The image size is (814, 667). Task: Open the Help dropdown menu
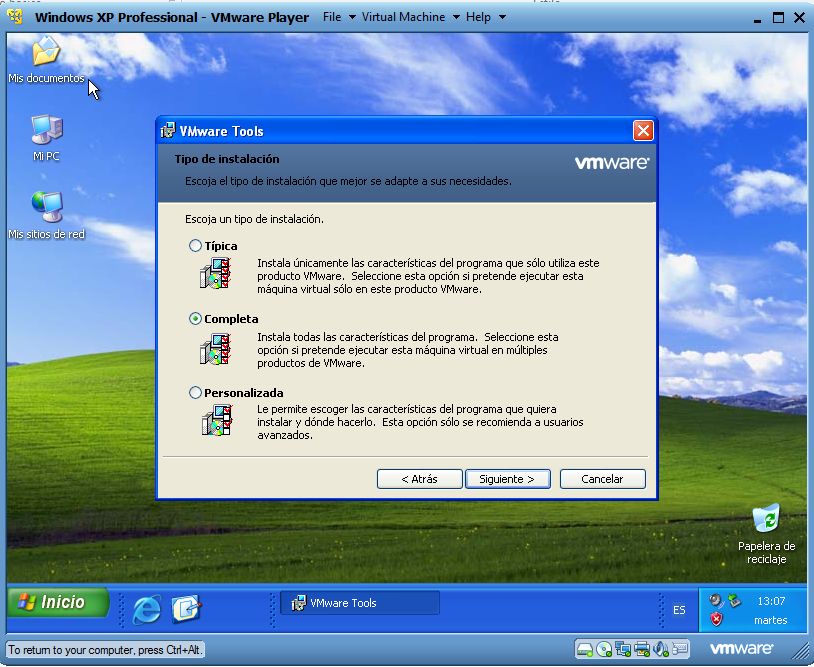click(480, 17)
